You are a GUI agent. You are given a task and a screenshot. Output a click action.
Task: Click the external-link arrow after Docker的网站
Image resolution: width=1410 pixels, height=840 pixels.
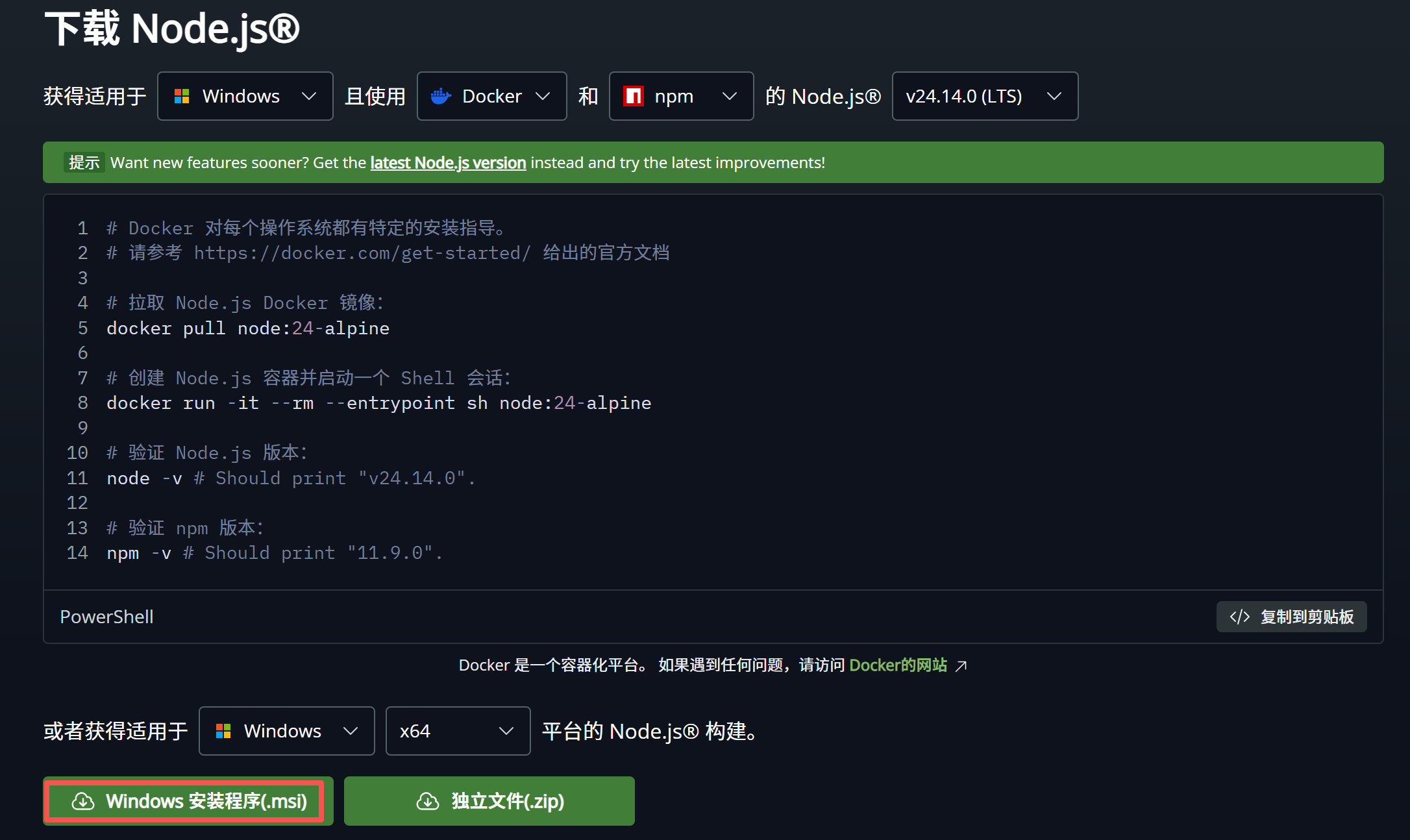point(961,666)
